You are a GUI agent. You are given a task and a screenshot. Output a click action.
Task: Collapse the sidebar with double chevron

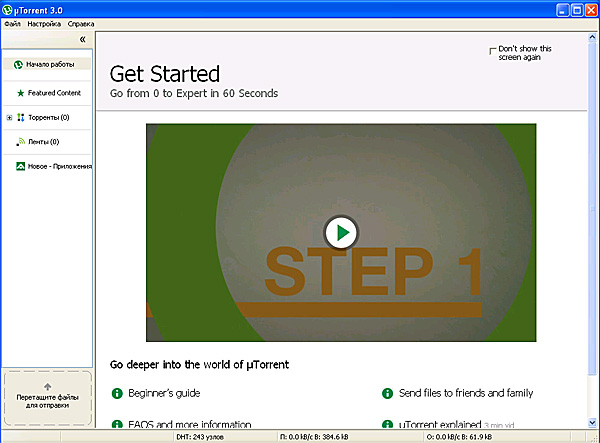click(x=82, y=38)
